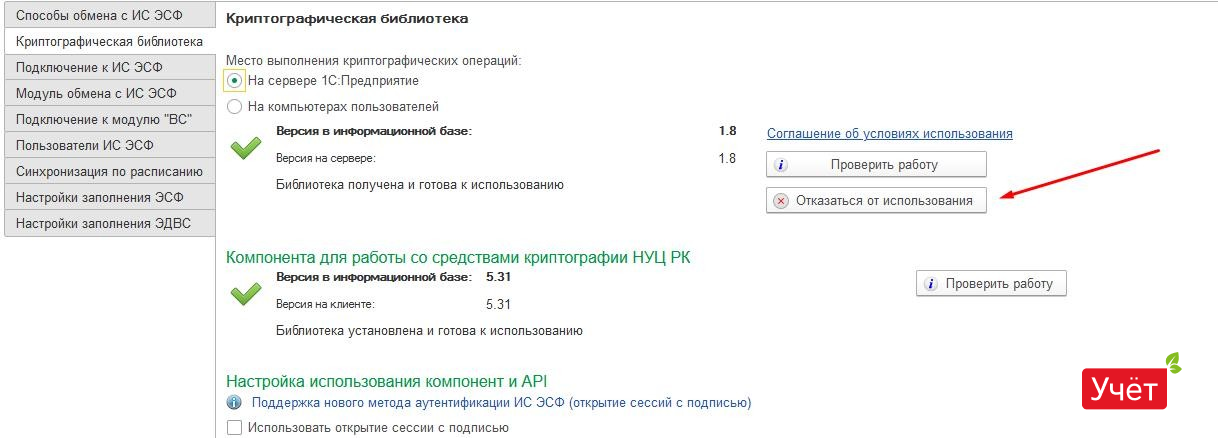
Task: Choose На компьютерах пользователей radio option
Action: (x=235, y=106)
